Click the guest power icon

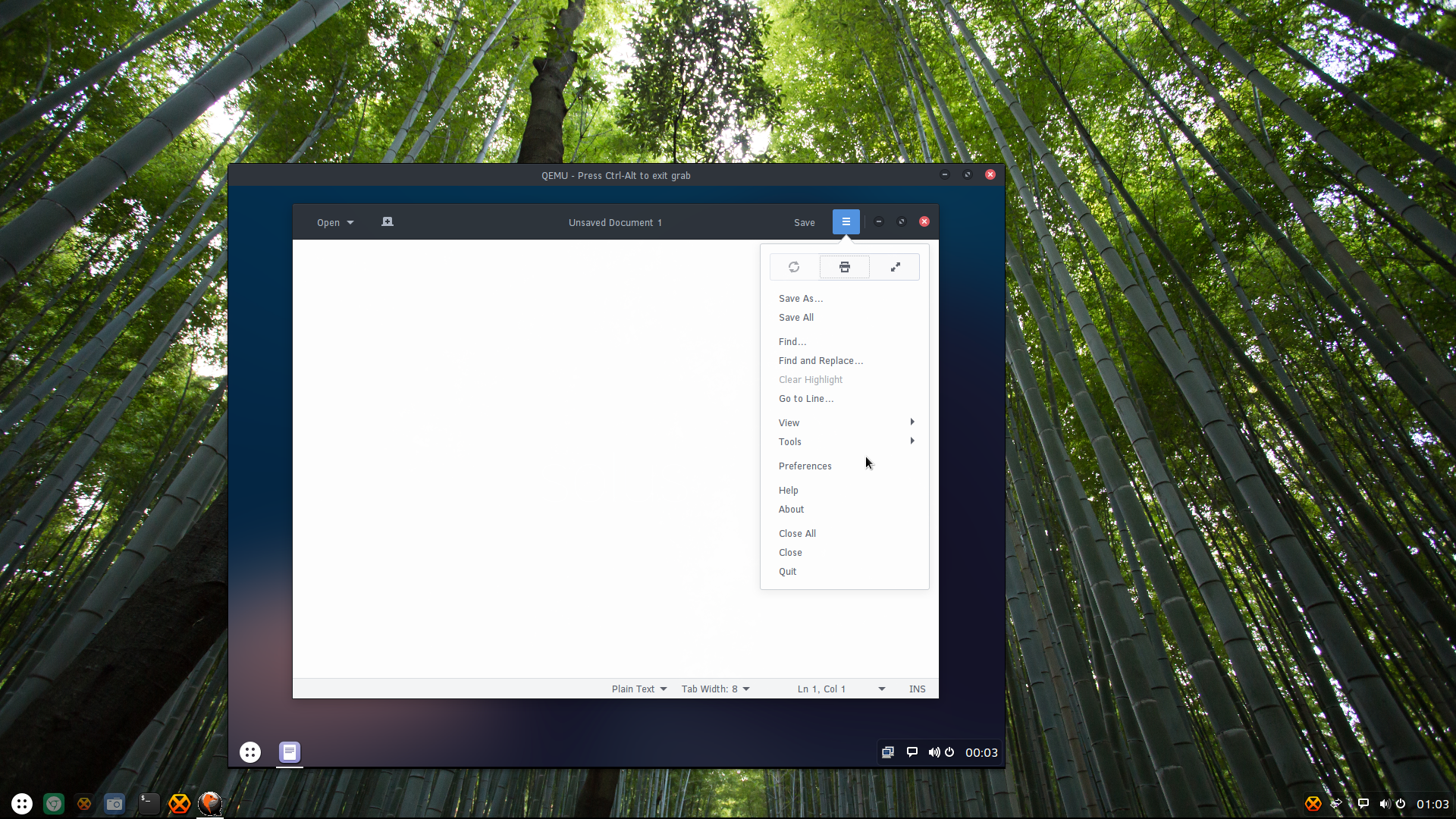tap(949, 752)
